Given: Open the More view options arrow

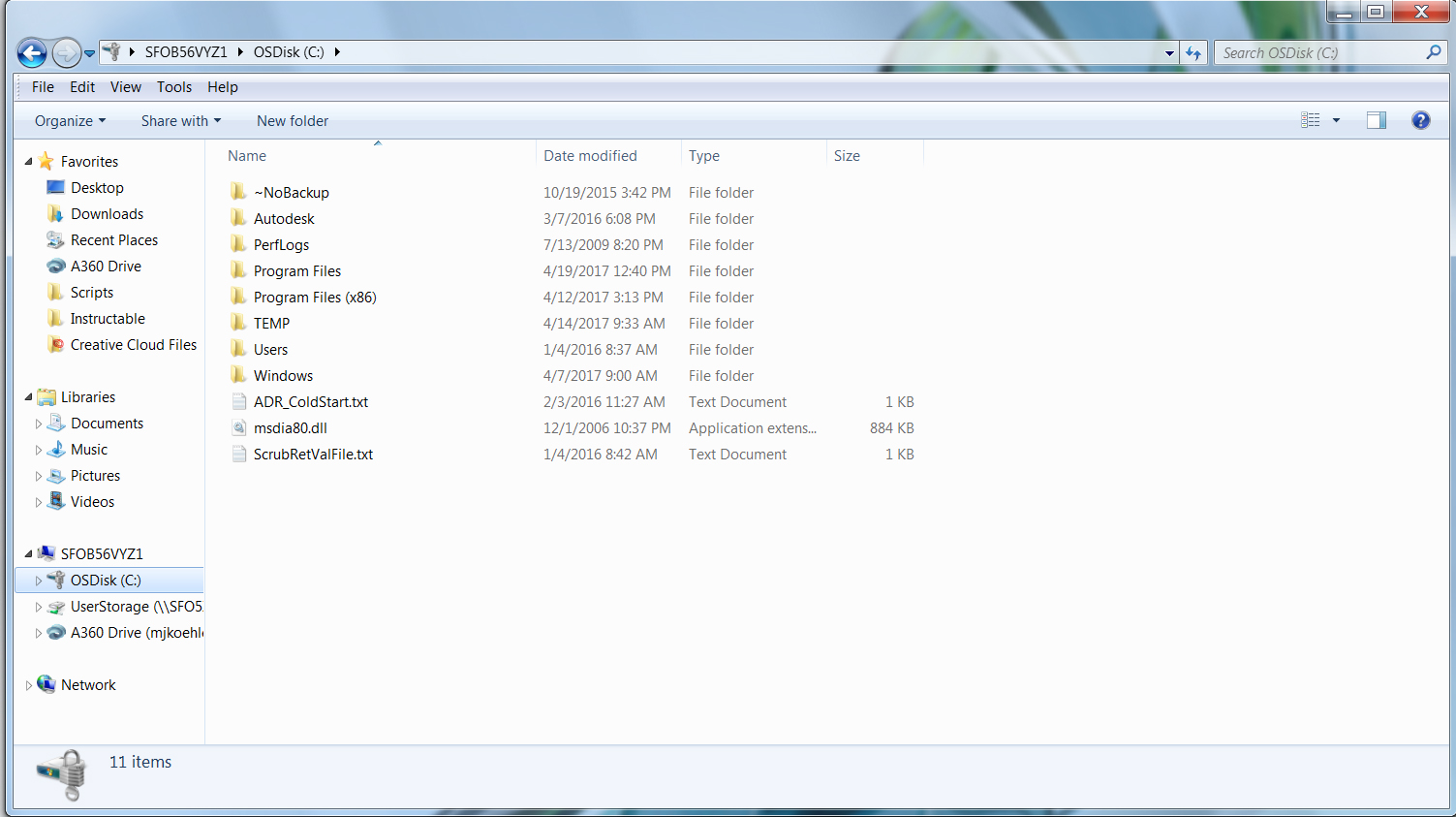Looking at the screenshot, I should 1336,120.
